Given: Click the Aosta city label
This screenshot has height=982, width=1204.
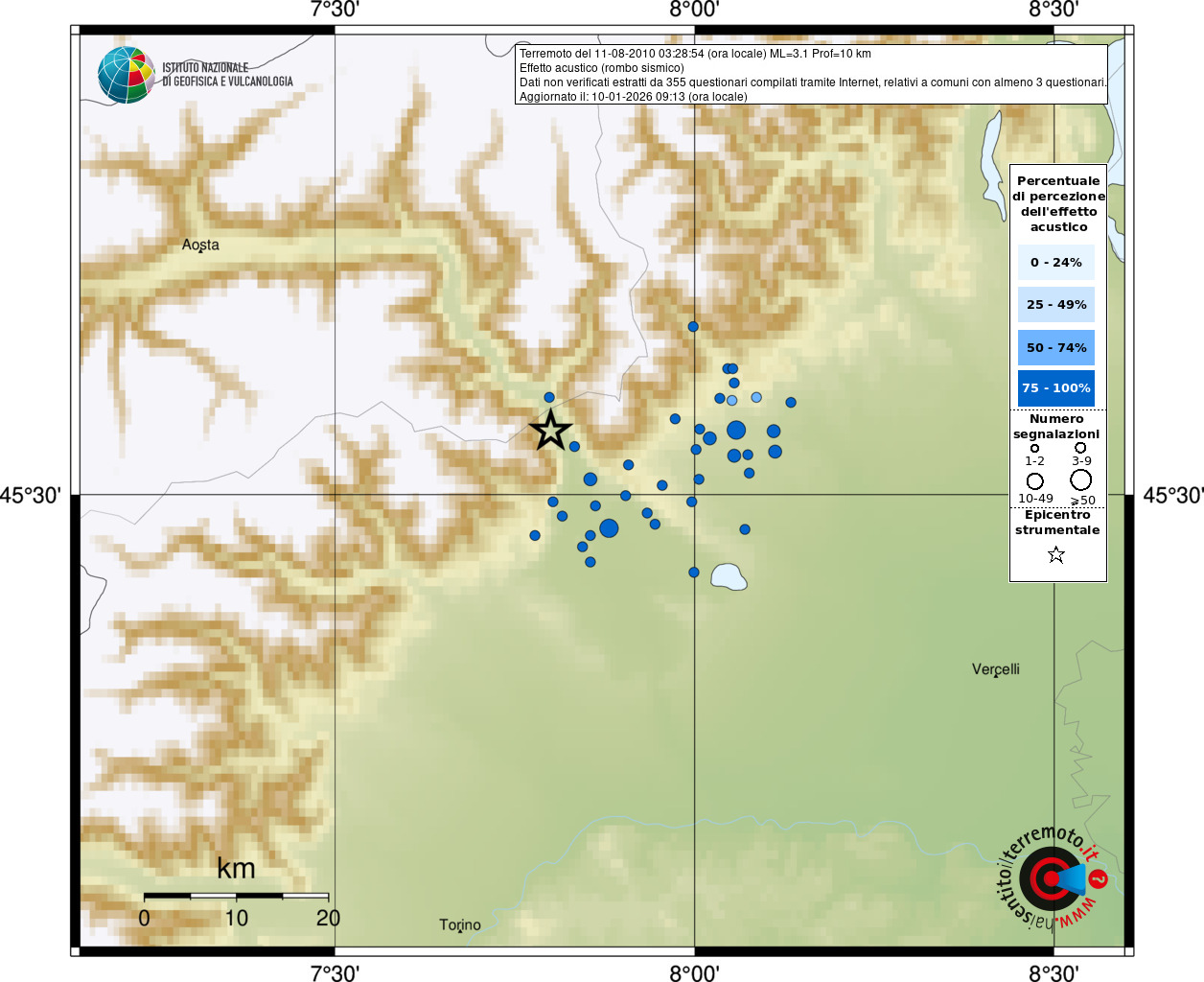Looking at the screenshot, I should pyautogui.click(x=200, y=245).
